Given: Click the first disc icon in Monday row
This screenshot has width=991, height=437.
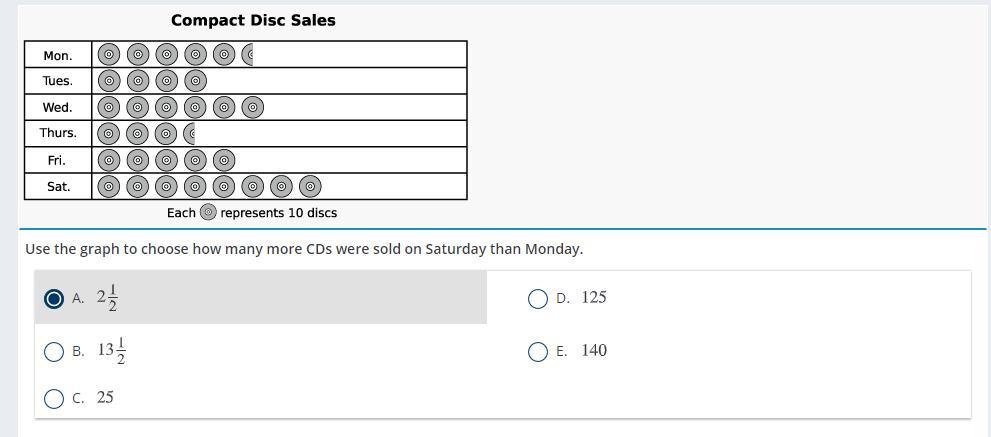Looking at the screenshot, I should 109,55.
